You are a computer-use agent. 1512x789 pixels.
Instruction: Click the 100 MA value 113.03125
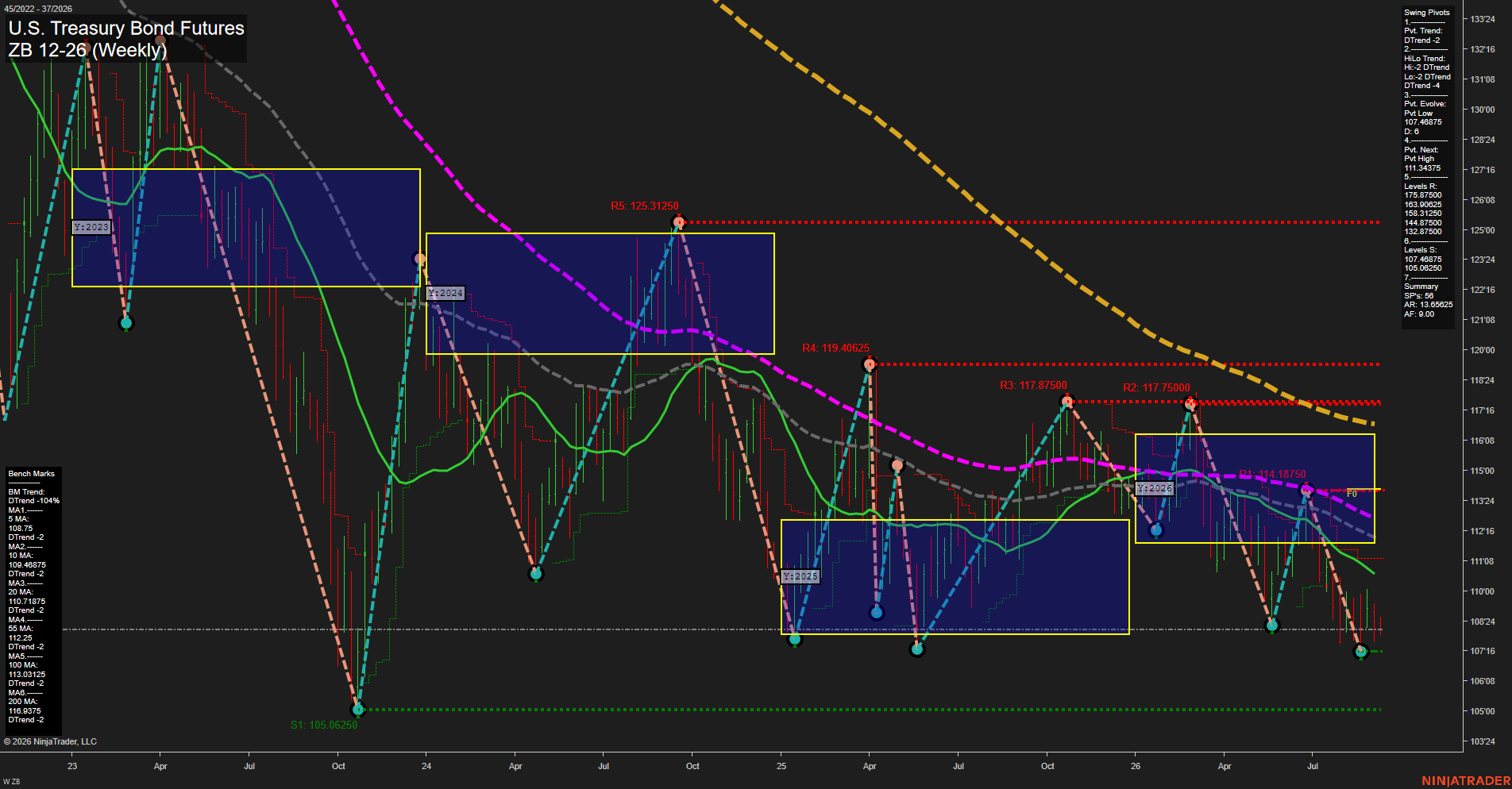pos(27,675)
